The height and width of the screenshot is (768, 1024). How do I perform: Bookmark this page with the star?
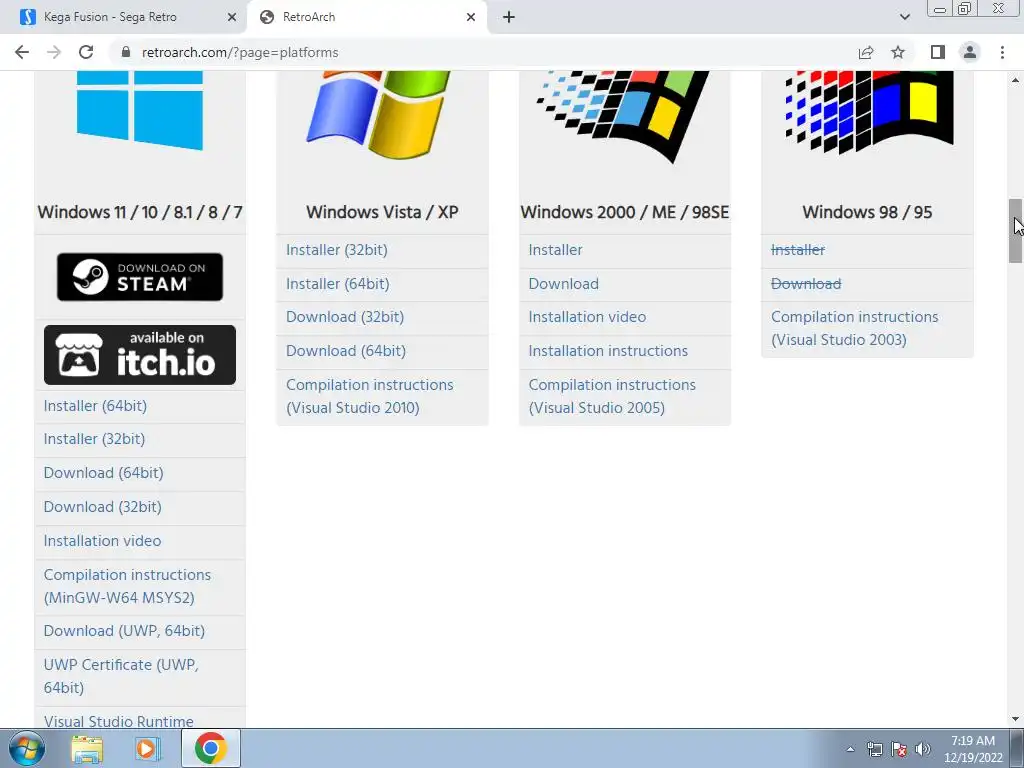click(898, 52)
